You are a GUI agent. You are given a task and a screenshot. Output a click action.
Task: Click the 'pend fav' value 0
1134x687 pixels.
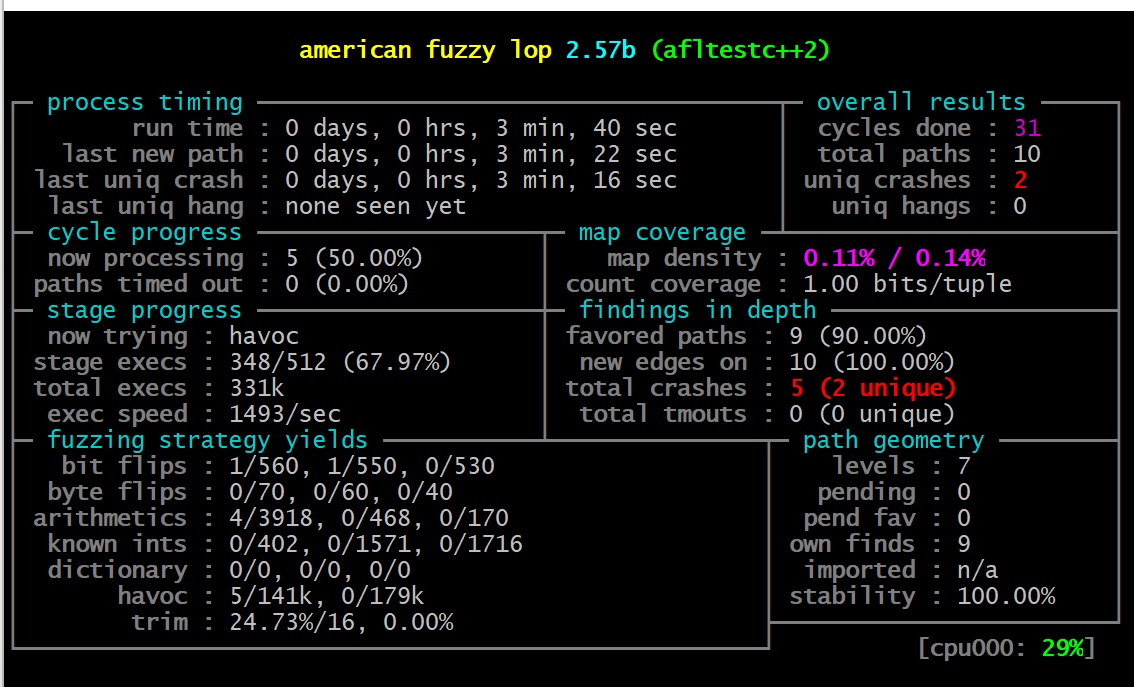point(964,519)
